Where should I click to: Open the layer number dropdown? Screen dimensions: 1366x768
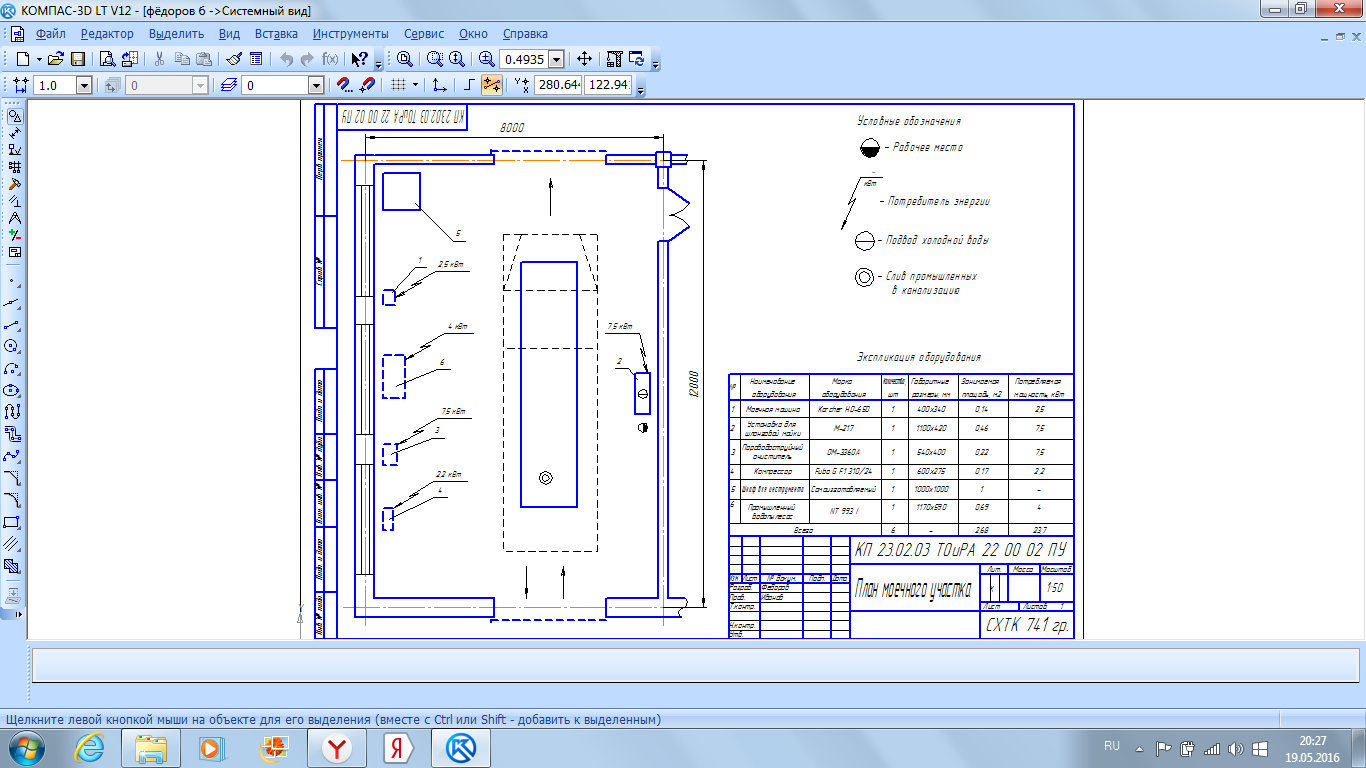pos(316,86)
